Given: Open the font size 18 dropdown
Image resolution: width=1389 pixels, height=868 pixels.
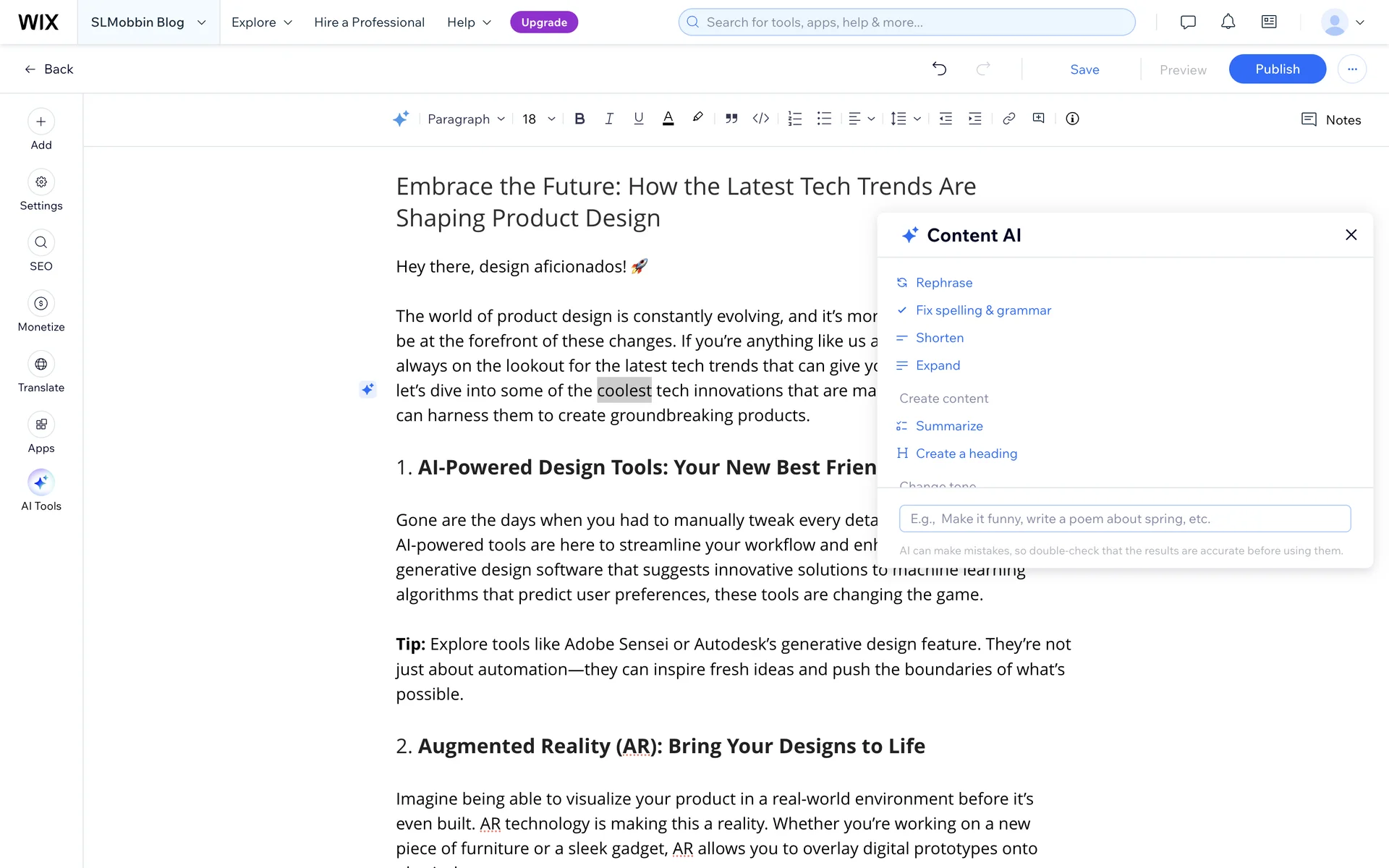Looking at the screenshot, I should click(539, 119).
